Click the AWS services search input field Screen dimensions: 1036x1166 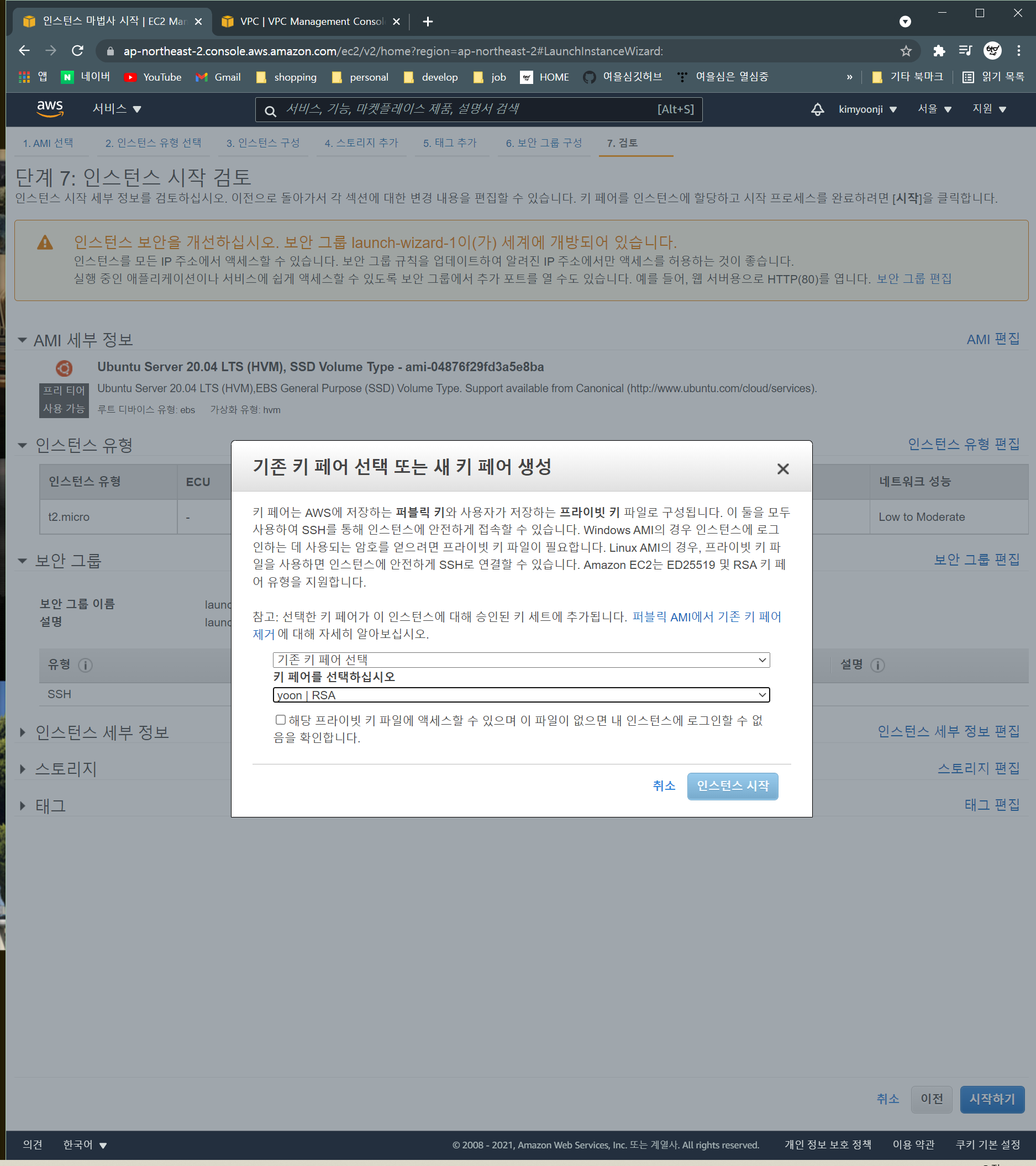point(478,109)
